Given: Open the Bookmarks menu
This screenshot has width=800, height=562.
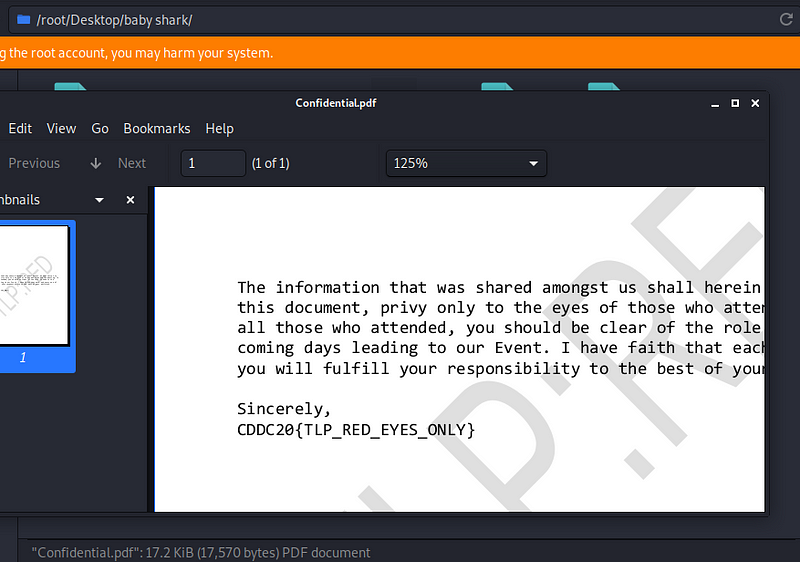Looking at the screenshot, I should [157, 129].
